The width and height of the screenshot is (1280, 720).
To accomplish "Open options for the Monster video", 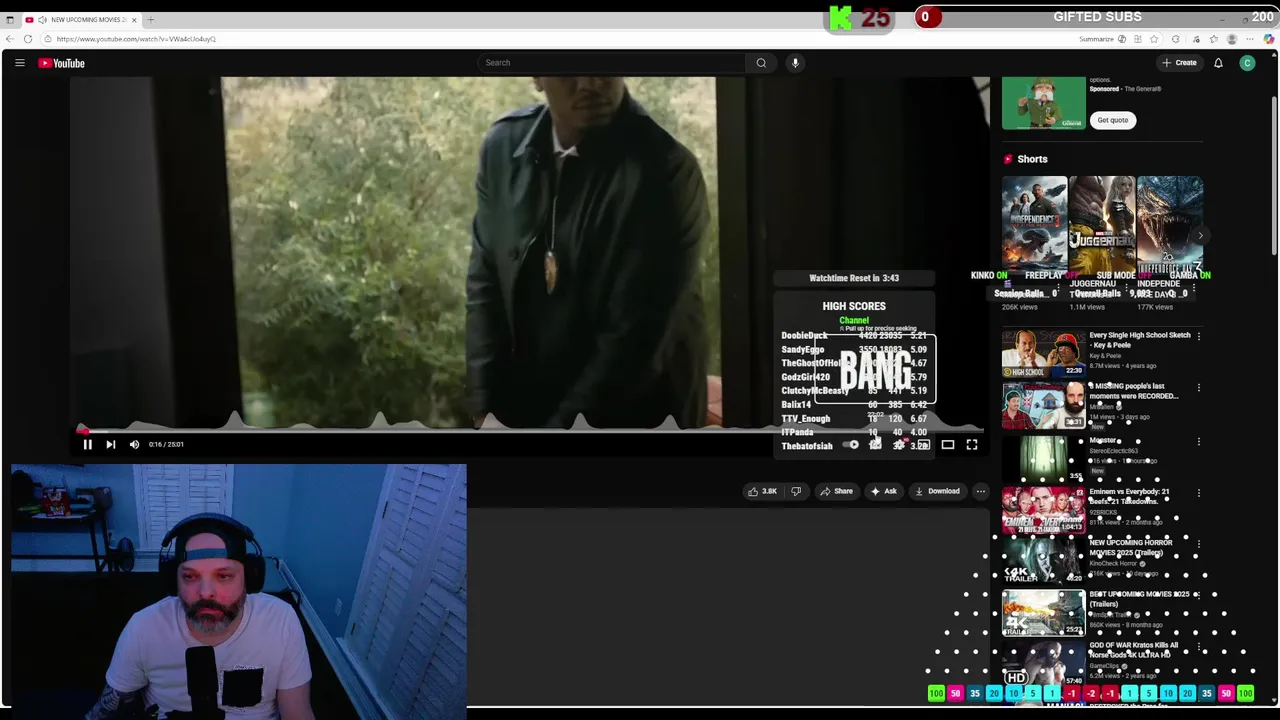I will [x=1198, y=441].
